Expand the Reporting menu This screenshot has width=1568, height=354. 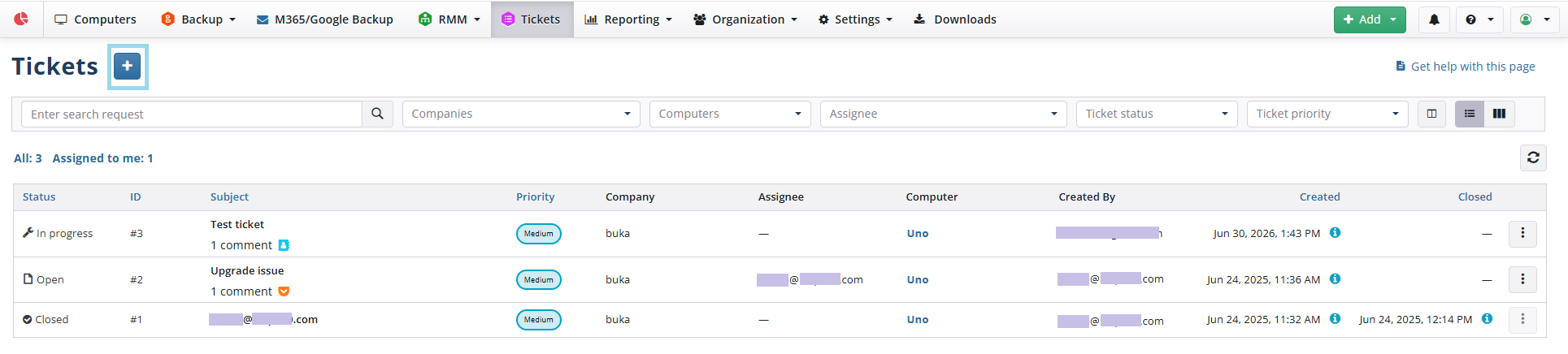628,19
